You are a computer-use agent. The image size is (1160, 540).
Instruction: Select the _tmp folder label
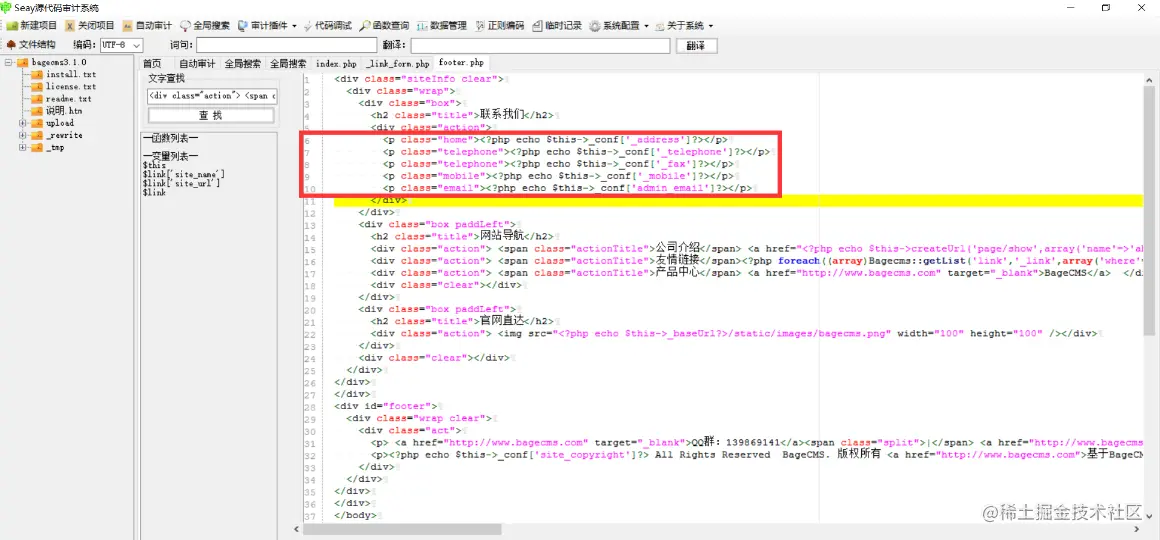[55, 147]
